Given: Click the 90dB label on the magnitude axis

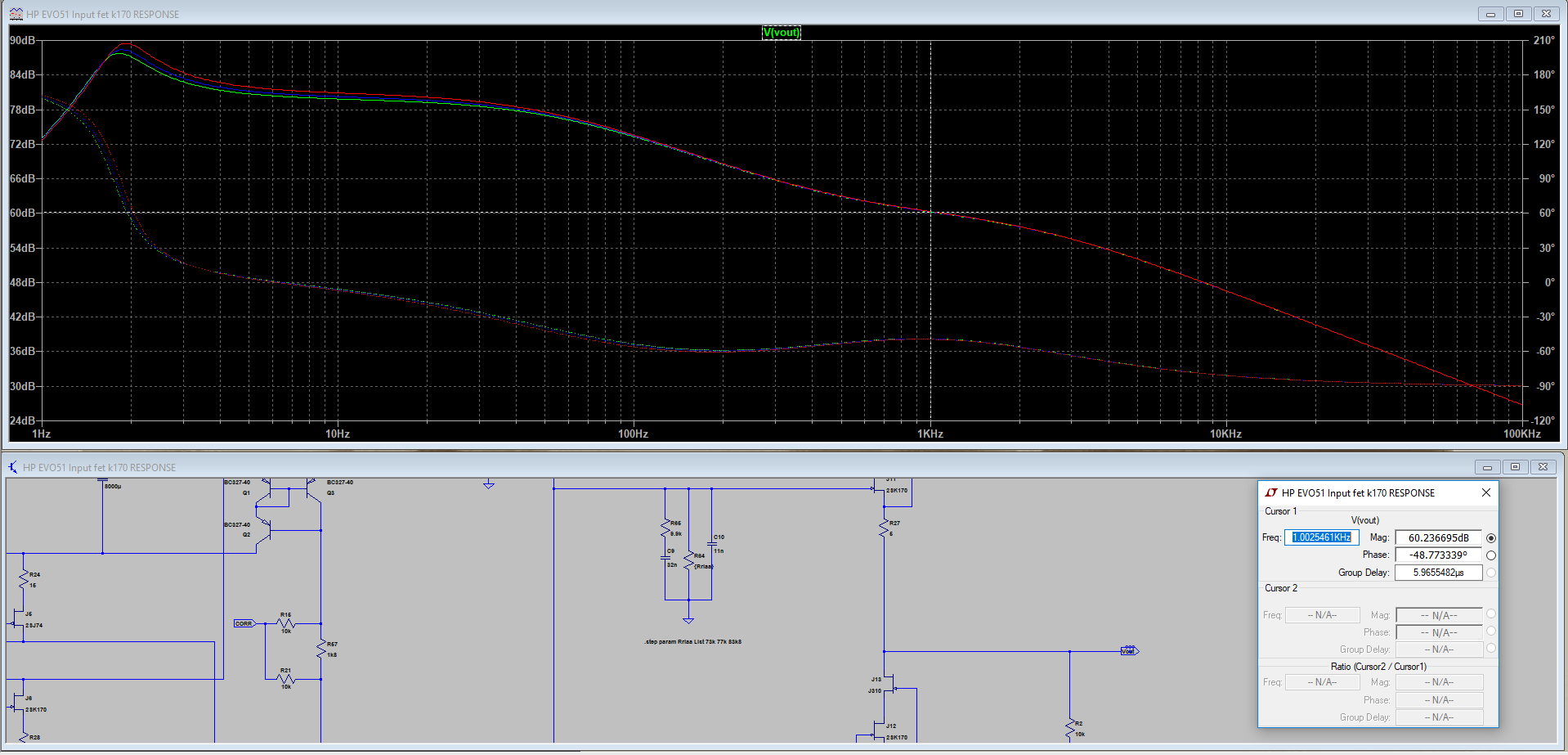Looking at the screenshot, I should 23,40.
